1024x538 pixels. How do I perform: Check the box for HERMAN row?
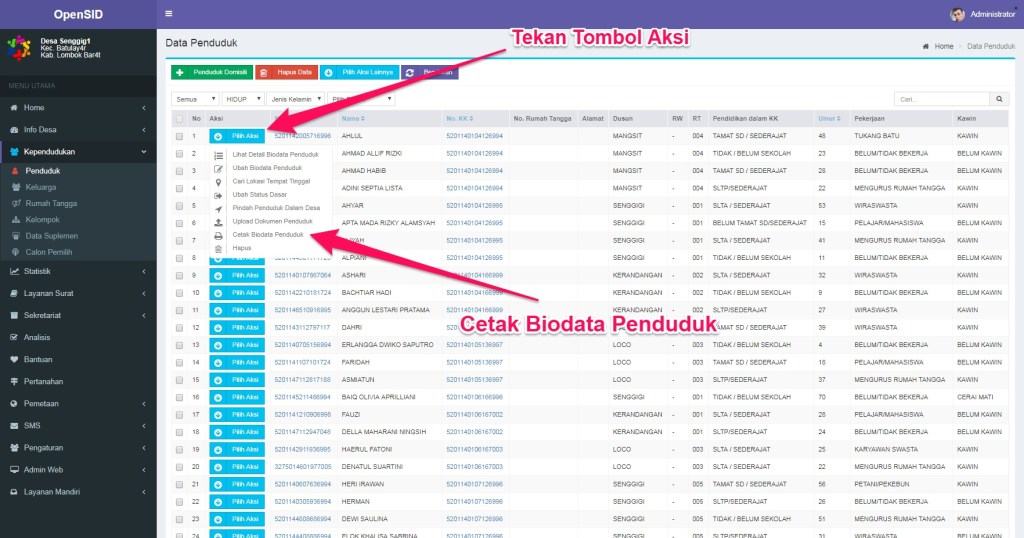(x=179, y=502)
